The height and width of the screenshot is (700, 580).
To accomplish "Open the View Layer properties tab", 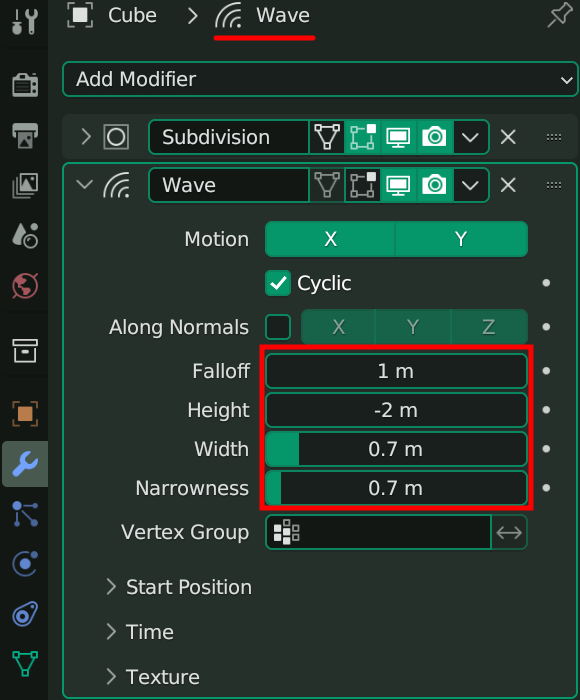I will coord(25,185).
